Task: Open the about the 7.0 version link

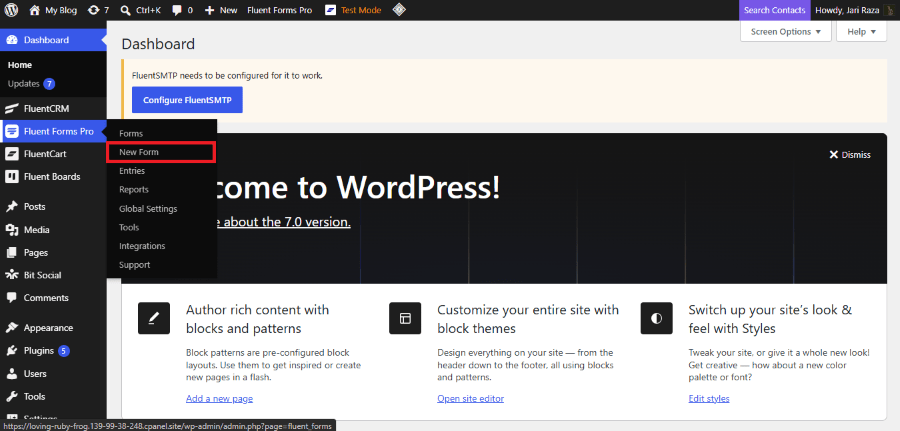Action: click(x=284, y=222)
